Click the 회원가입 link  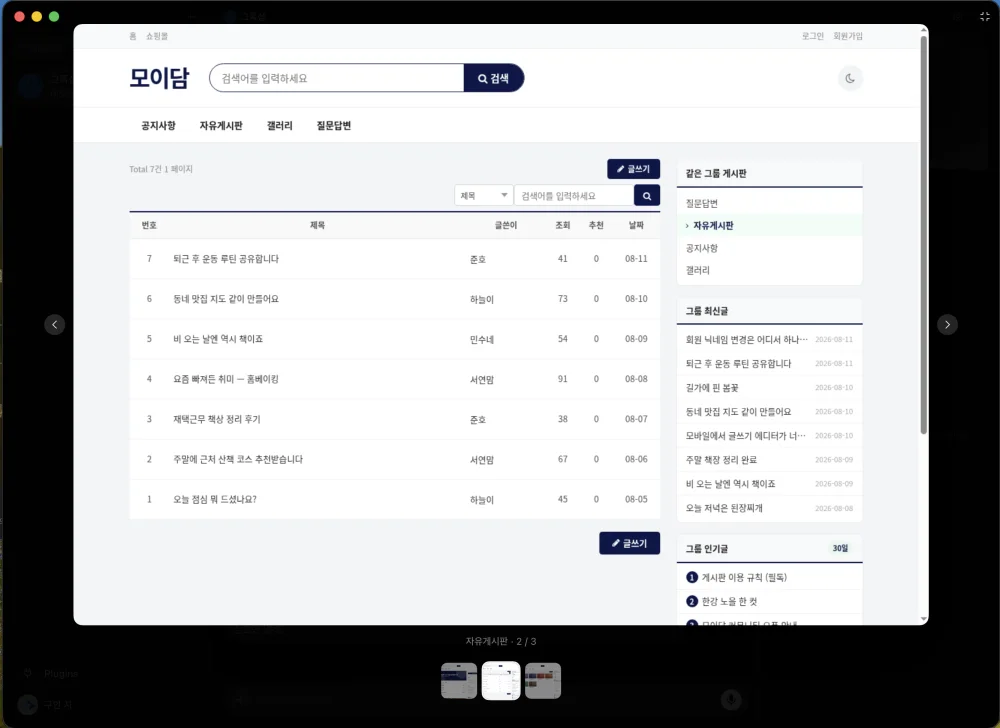848,36
